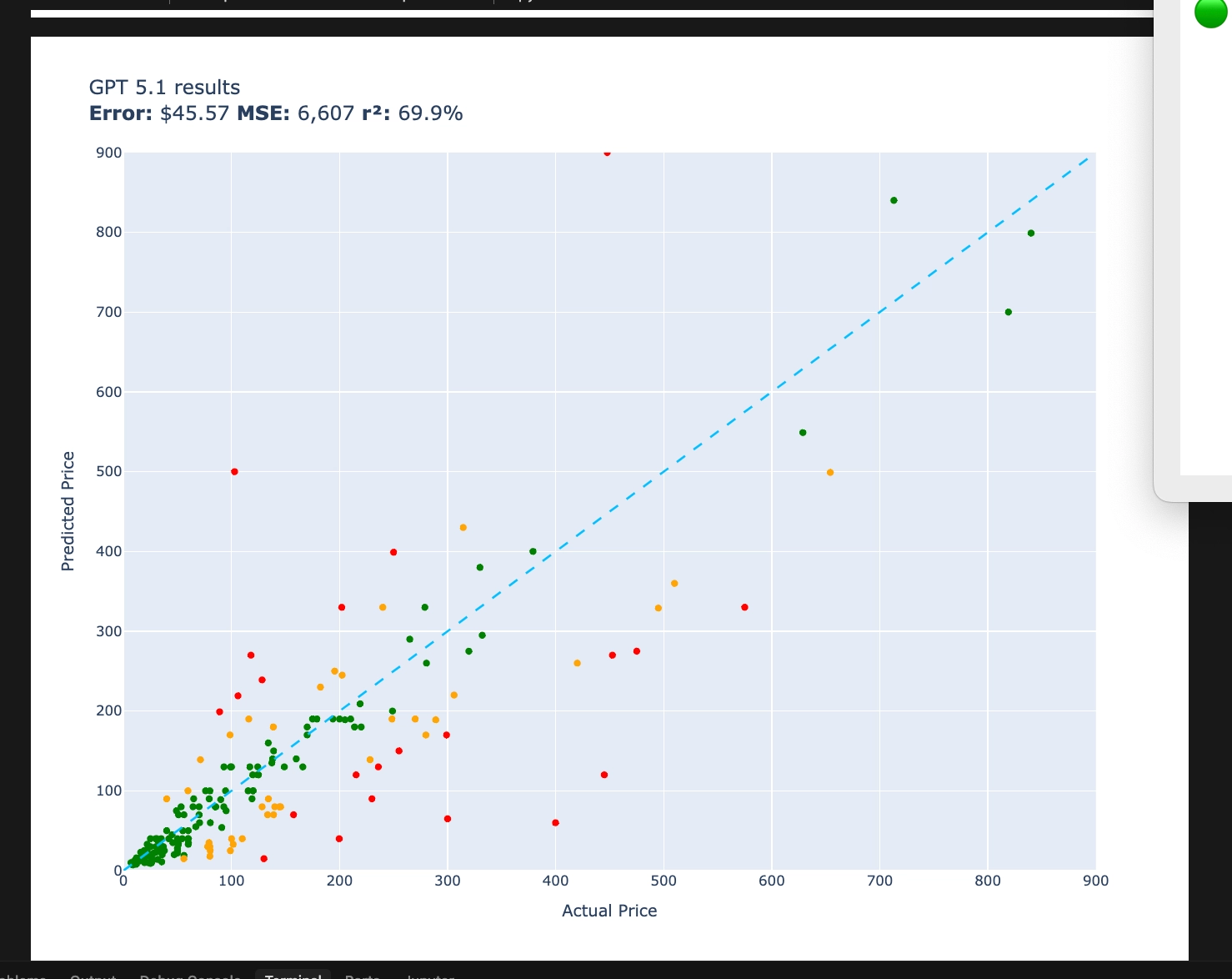Click the orange point at actual 420, predicted 260

(577, 663)
